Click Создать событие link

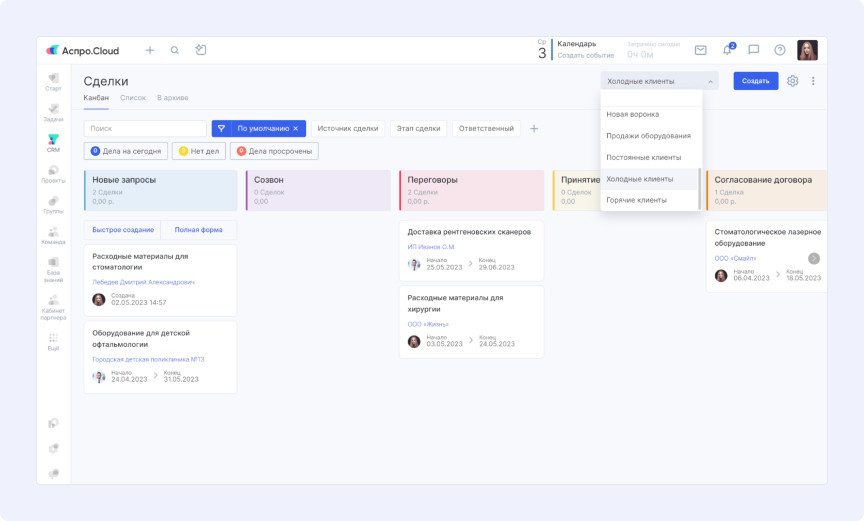point(585,55)
